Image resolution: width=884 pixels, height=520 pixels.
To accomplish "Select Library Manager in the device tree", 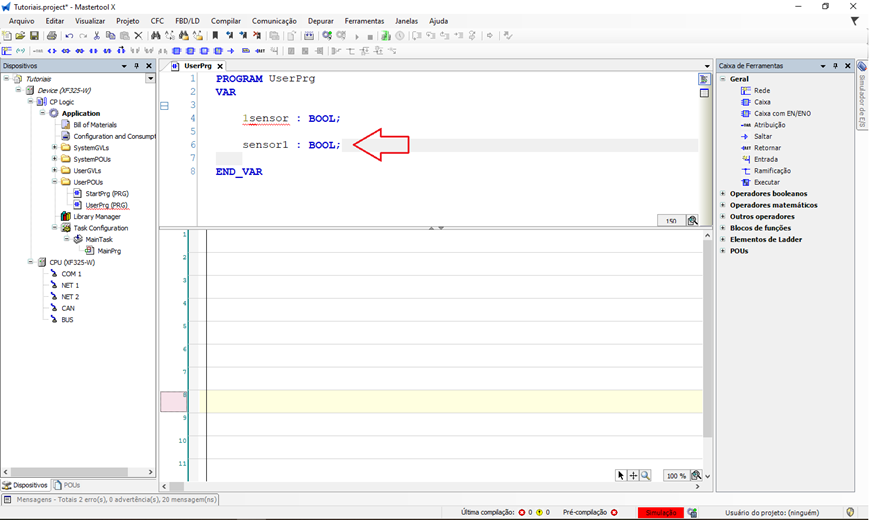I will point(96,216).
